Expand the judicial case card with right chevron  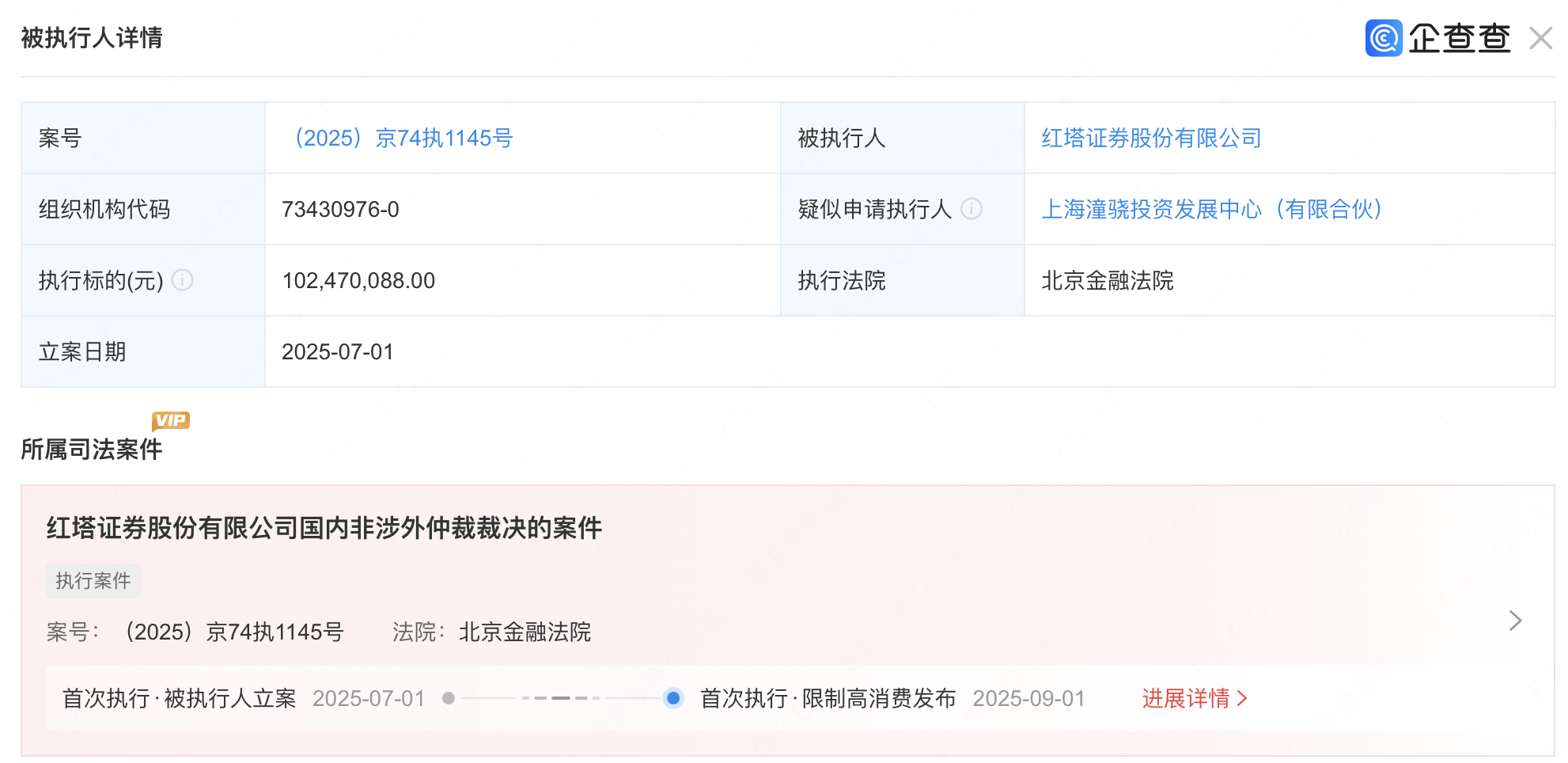[x=1515, y=621]
